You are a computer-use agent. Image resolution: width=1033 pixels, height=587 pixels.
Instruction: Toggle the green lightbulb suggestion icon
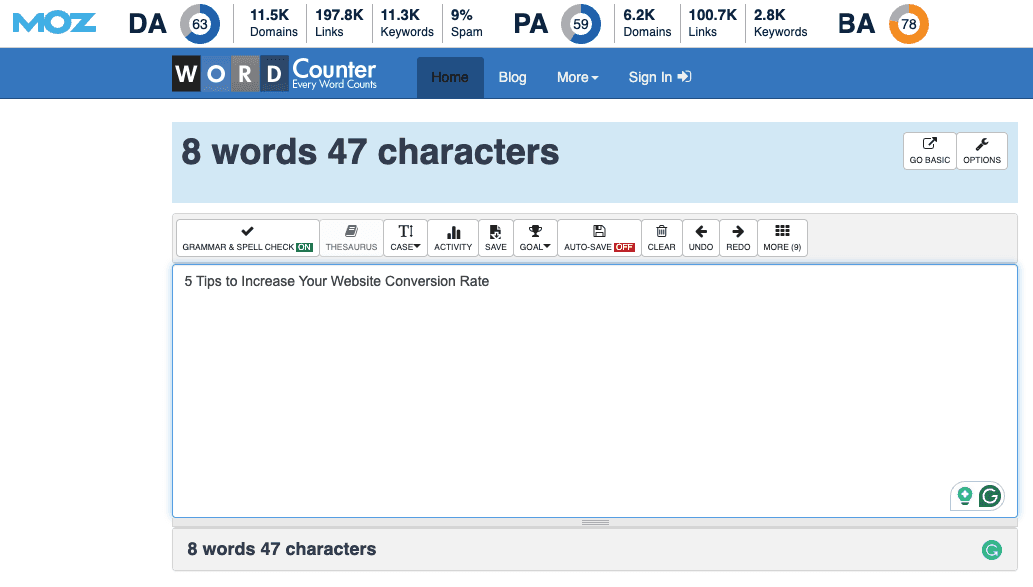[964, 496]
